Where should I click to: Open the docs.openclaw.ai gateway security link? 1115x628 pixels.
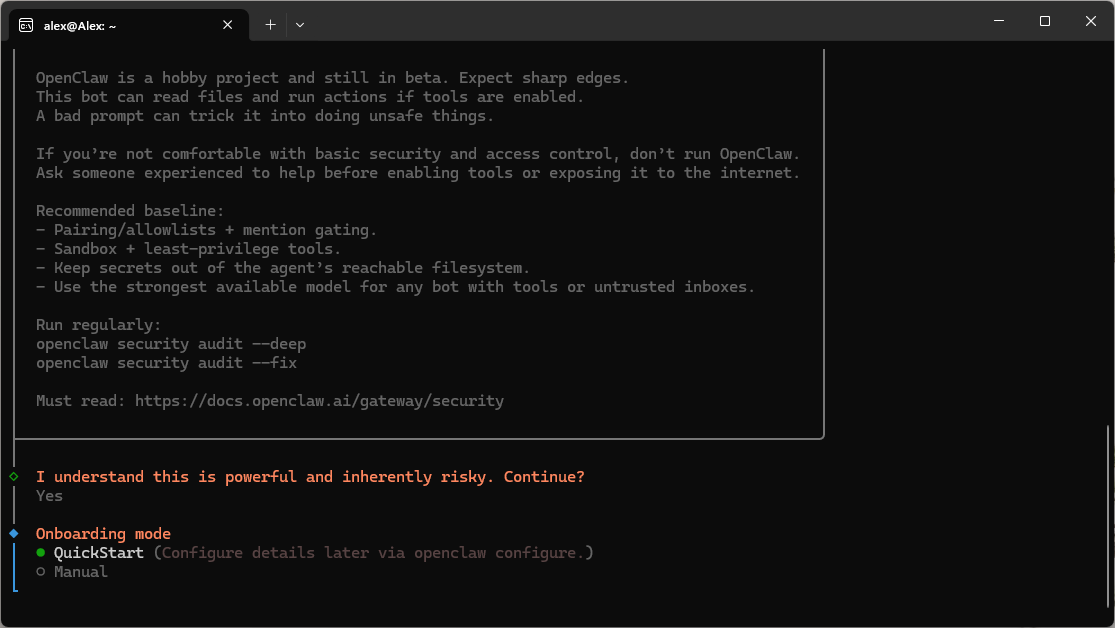[319, 401]
